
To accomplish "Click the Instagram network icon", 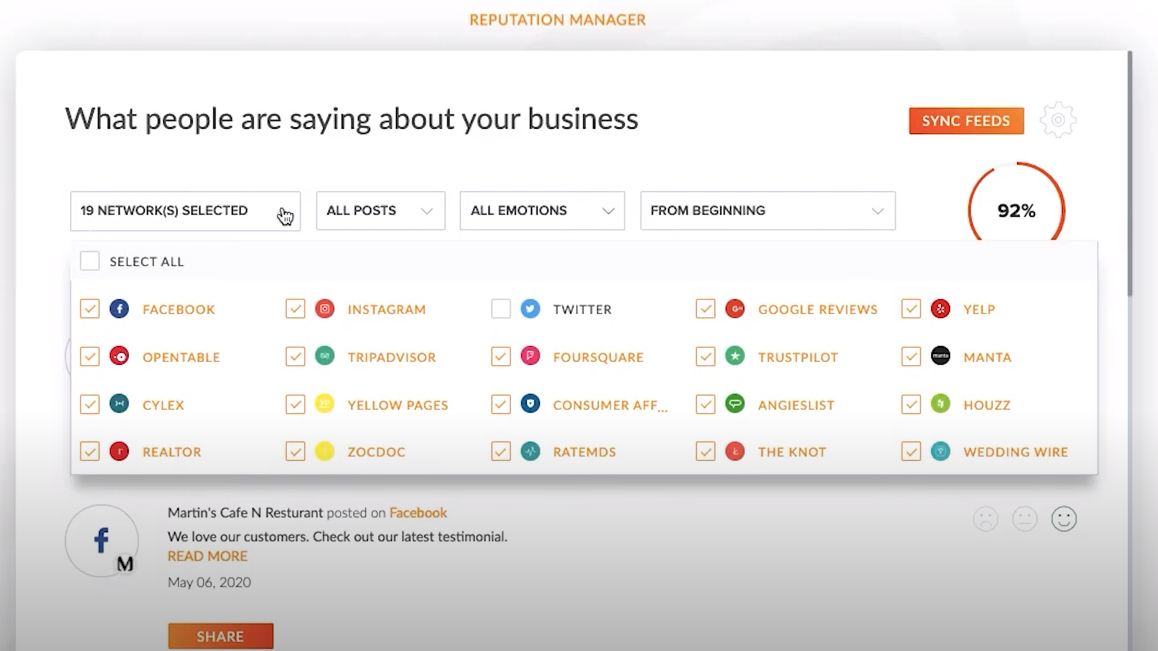I will [325, 309].
